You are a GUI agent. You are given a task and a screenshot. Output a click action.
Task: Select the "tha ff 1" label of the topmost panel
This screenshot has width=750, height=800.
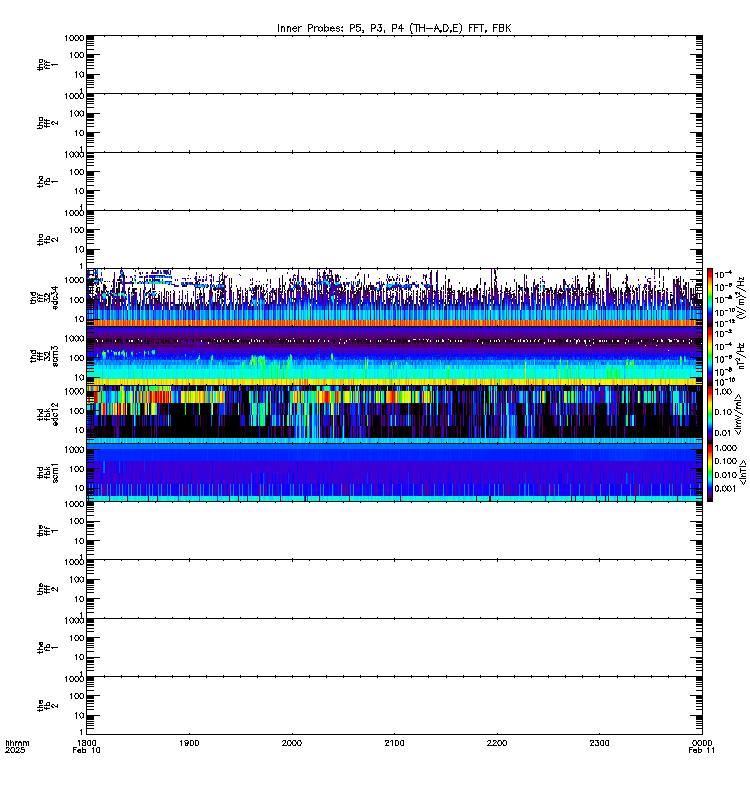[48, 64]
